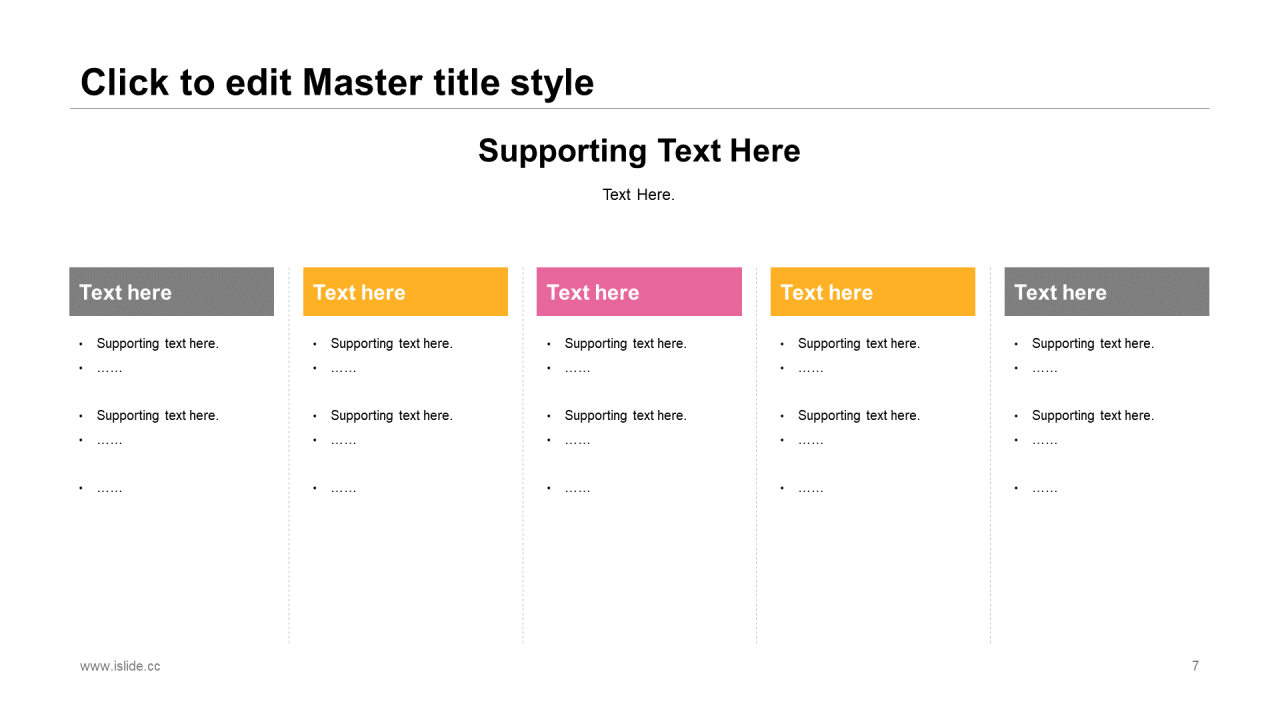Screen dimensions: 1280x720
Task: Select first Supporting text under first orange header
Action: (391, 343)
